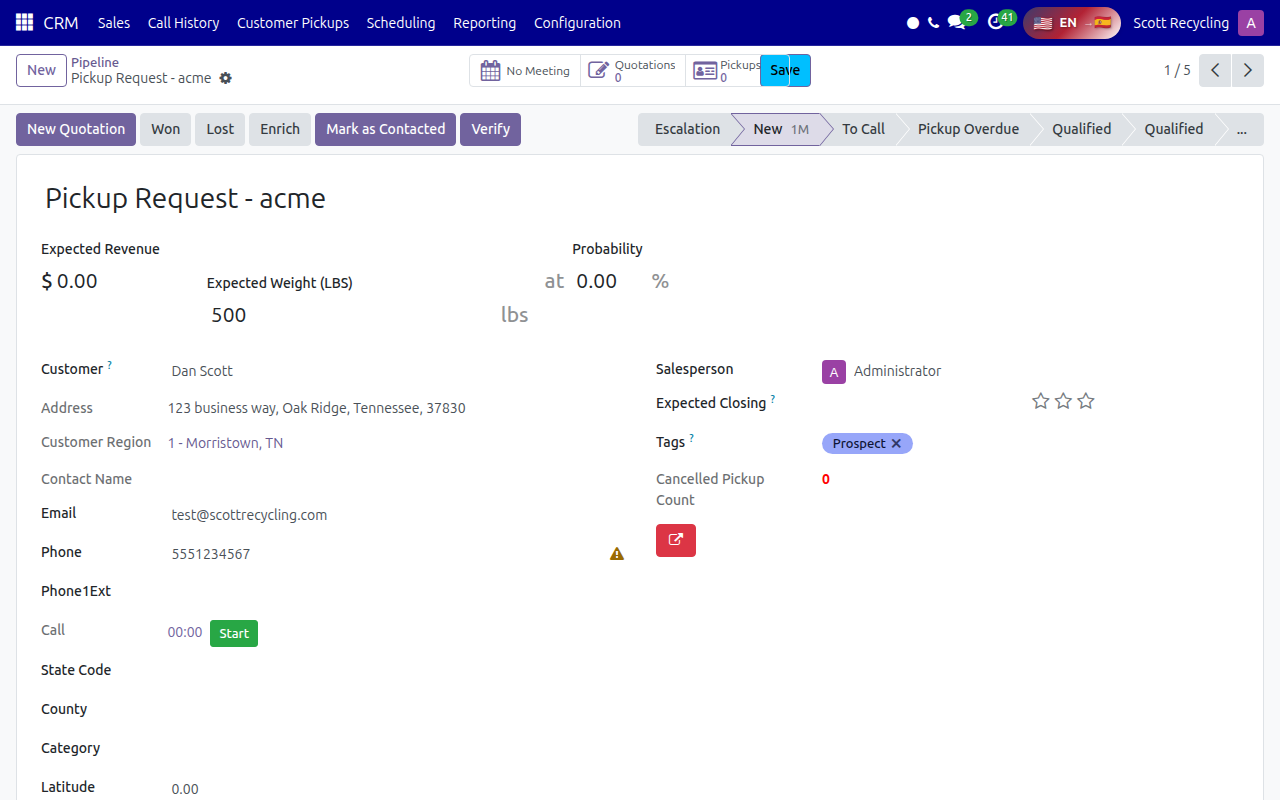Screen dimensions: 1280x800
Task: Edit the Expected Weight value 500
Action: (350, 315)
